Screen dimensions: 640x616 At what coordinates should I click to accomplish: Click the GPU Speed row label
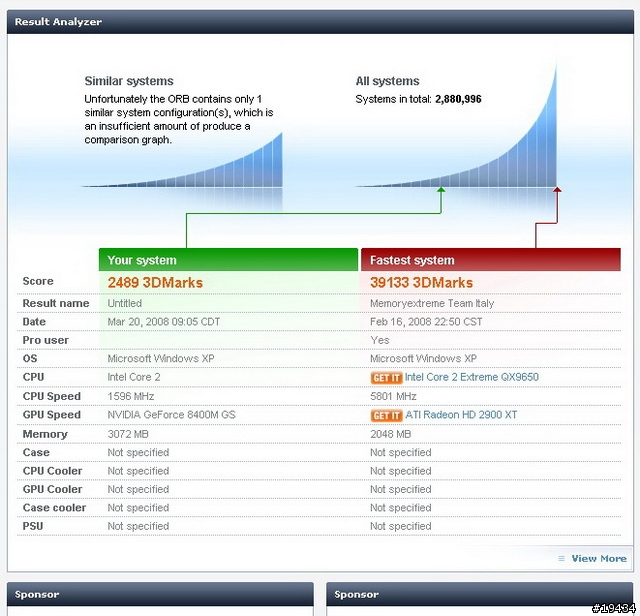[x=51, y=415]
